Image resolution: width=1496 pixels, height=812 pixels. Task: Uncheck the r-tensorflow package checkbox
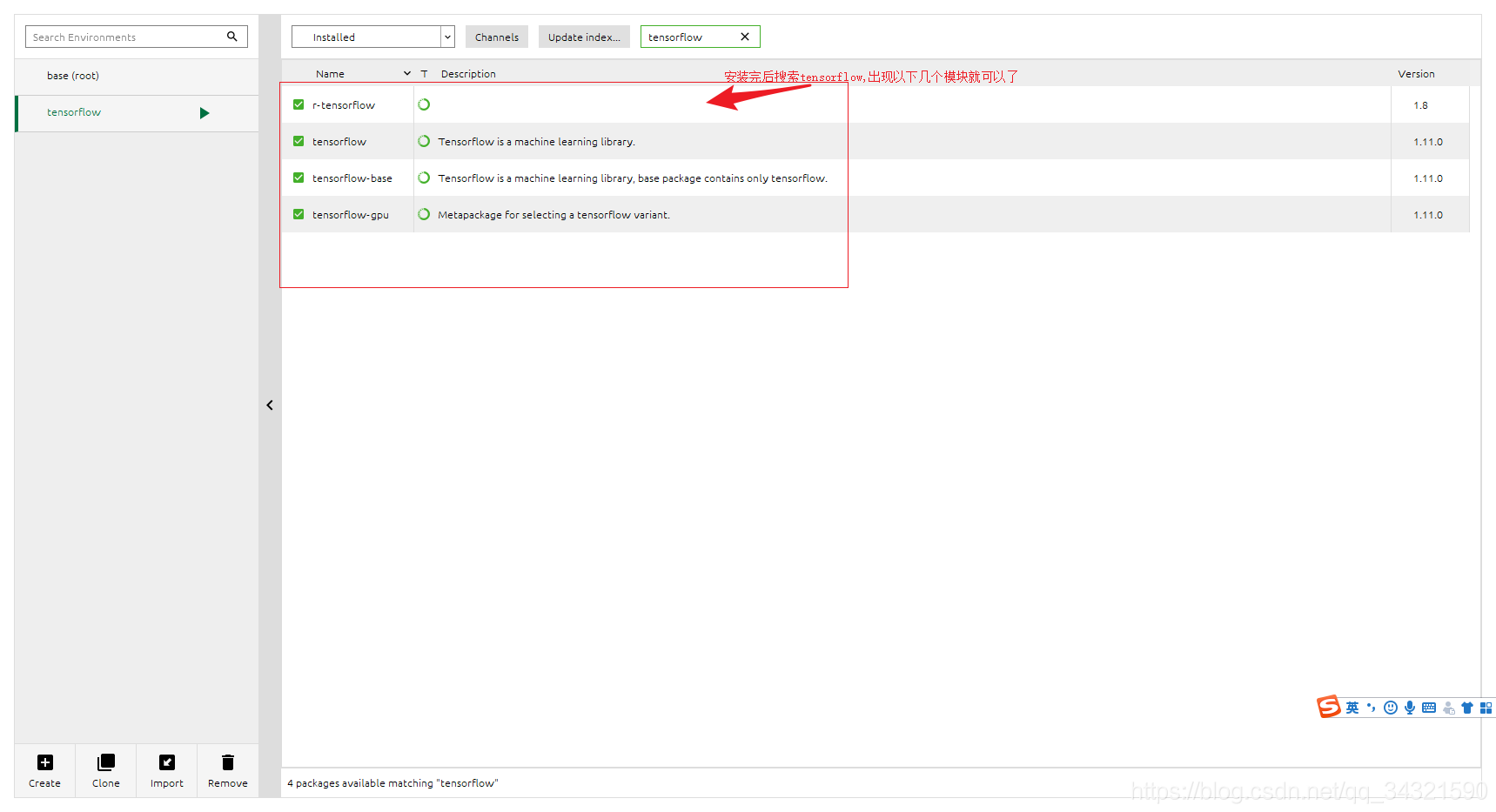[299, 104]
